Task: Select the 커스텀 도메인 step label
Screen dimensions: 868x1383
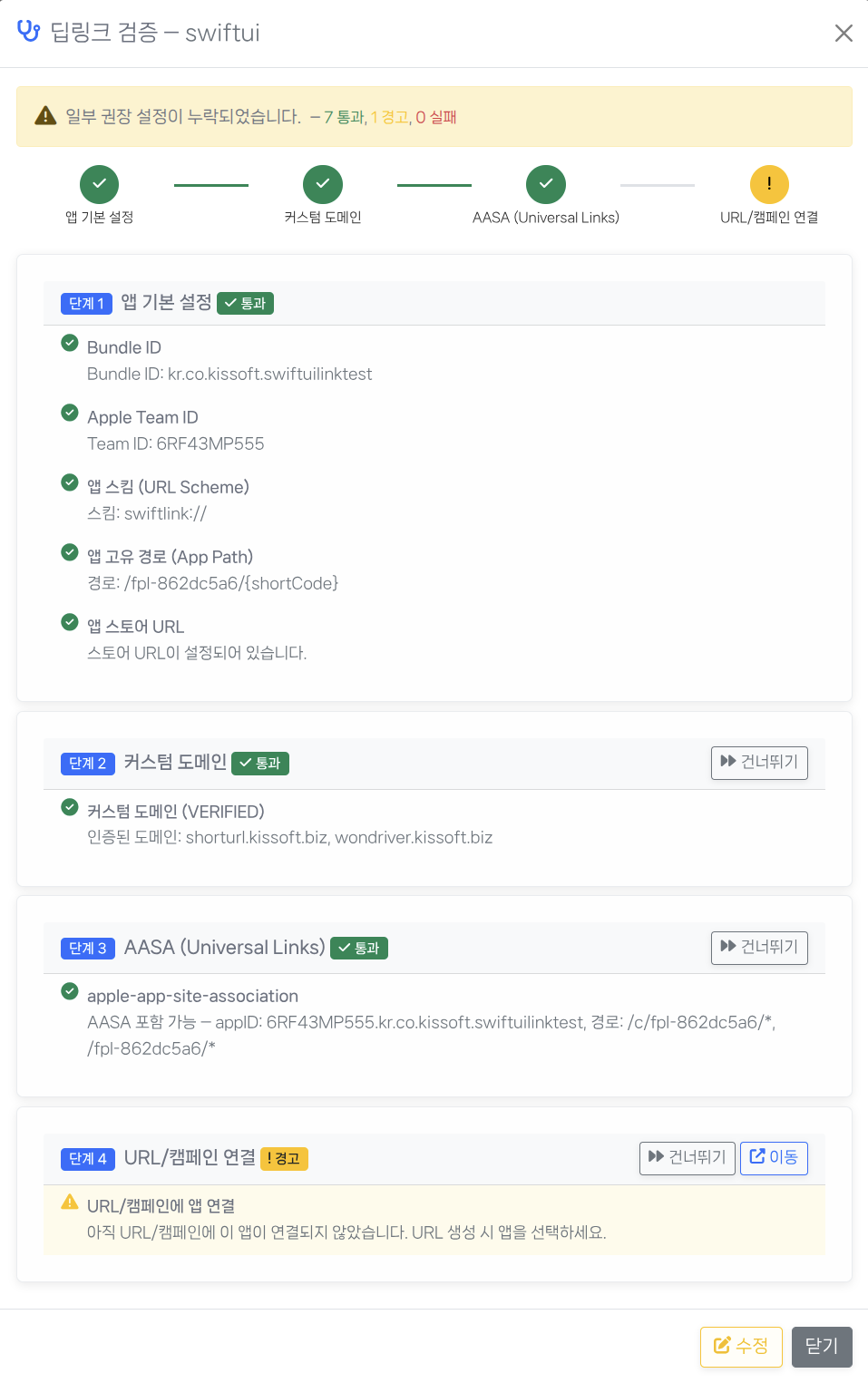Action: coord(322,217)
